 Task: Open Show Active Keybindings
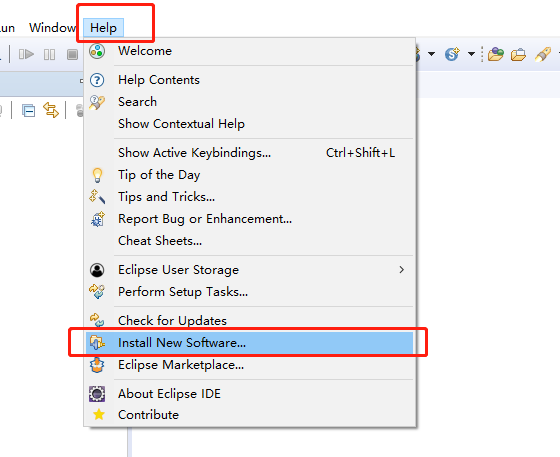click(x=250, y=153)
